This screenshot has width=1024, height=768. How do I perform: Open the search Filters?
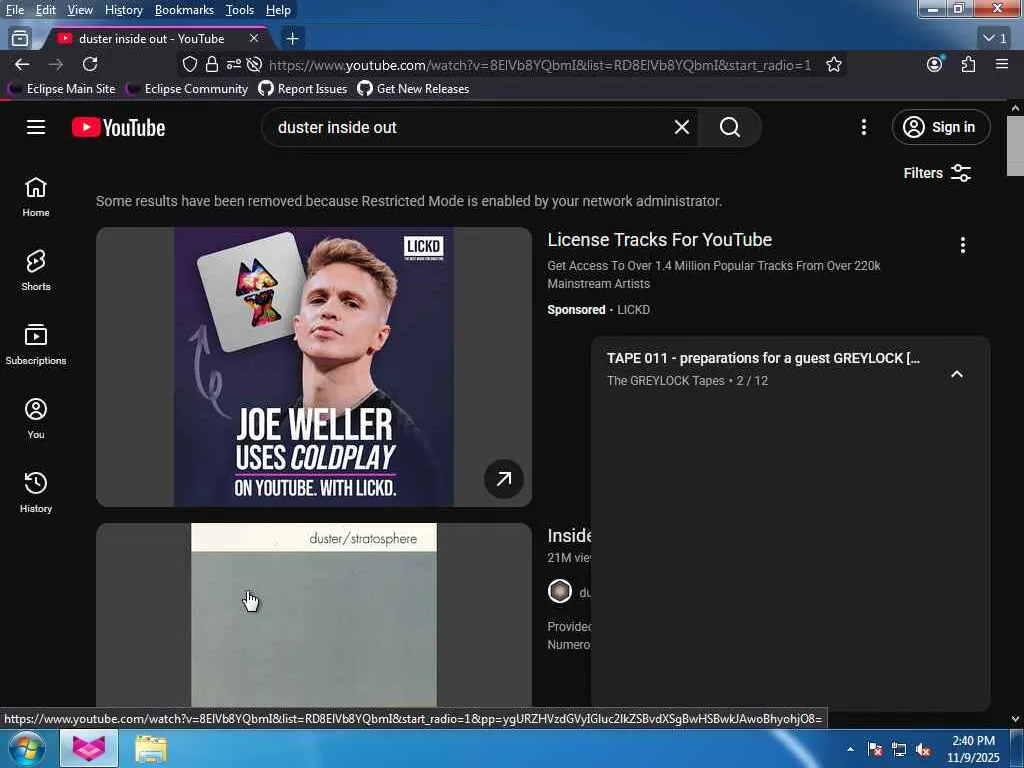coord(937,173)
